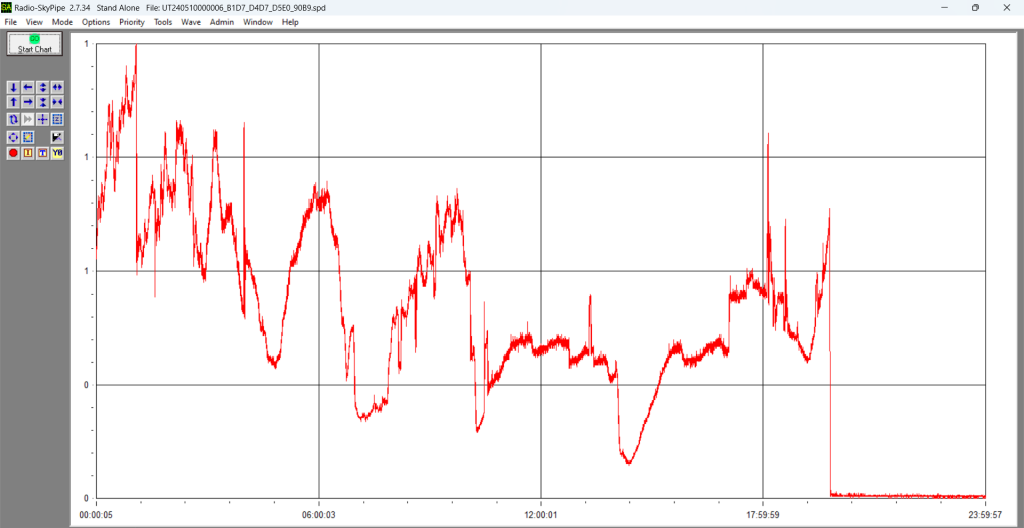This screenshot has height=528, width=1024.
Task: Click the blue up-arrow pan icon
Action: point(14,102)
